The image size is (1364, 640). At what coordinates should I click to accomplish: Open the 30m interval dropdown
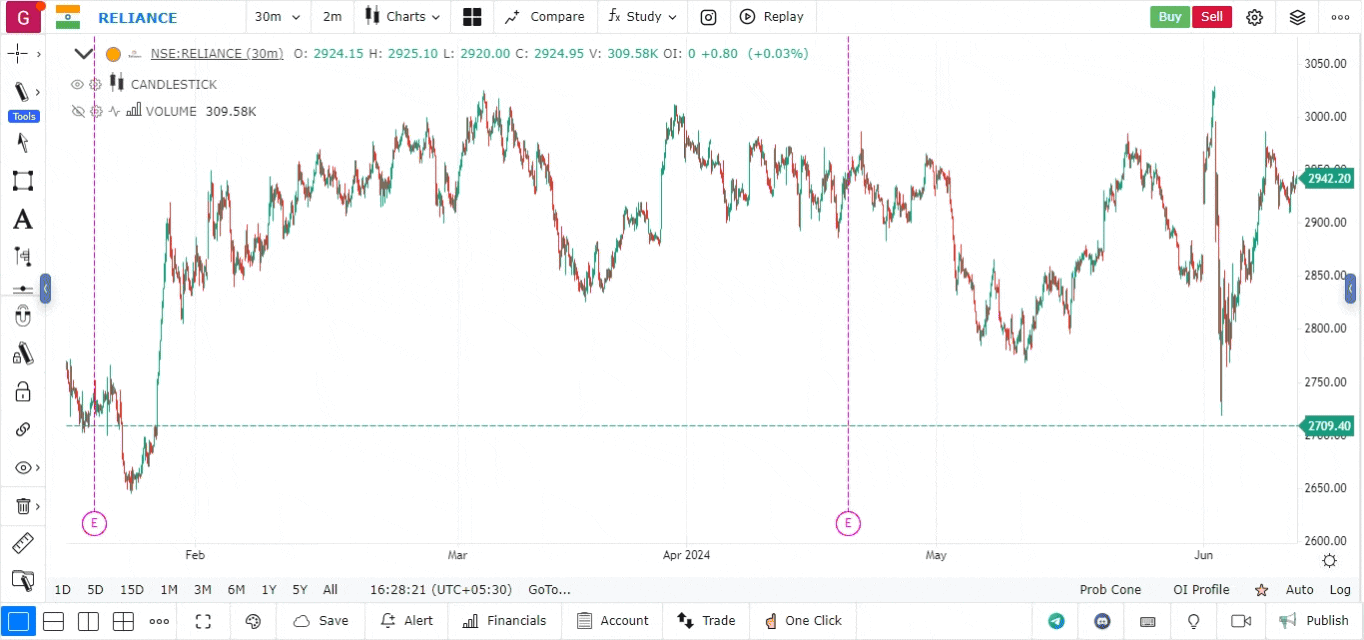click(277, 17)
